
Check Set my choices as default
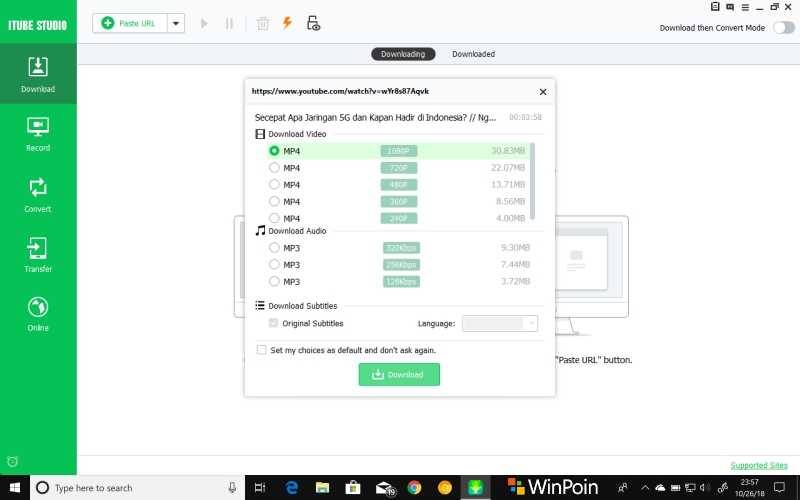261,350
